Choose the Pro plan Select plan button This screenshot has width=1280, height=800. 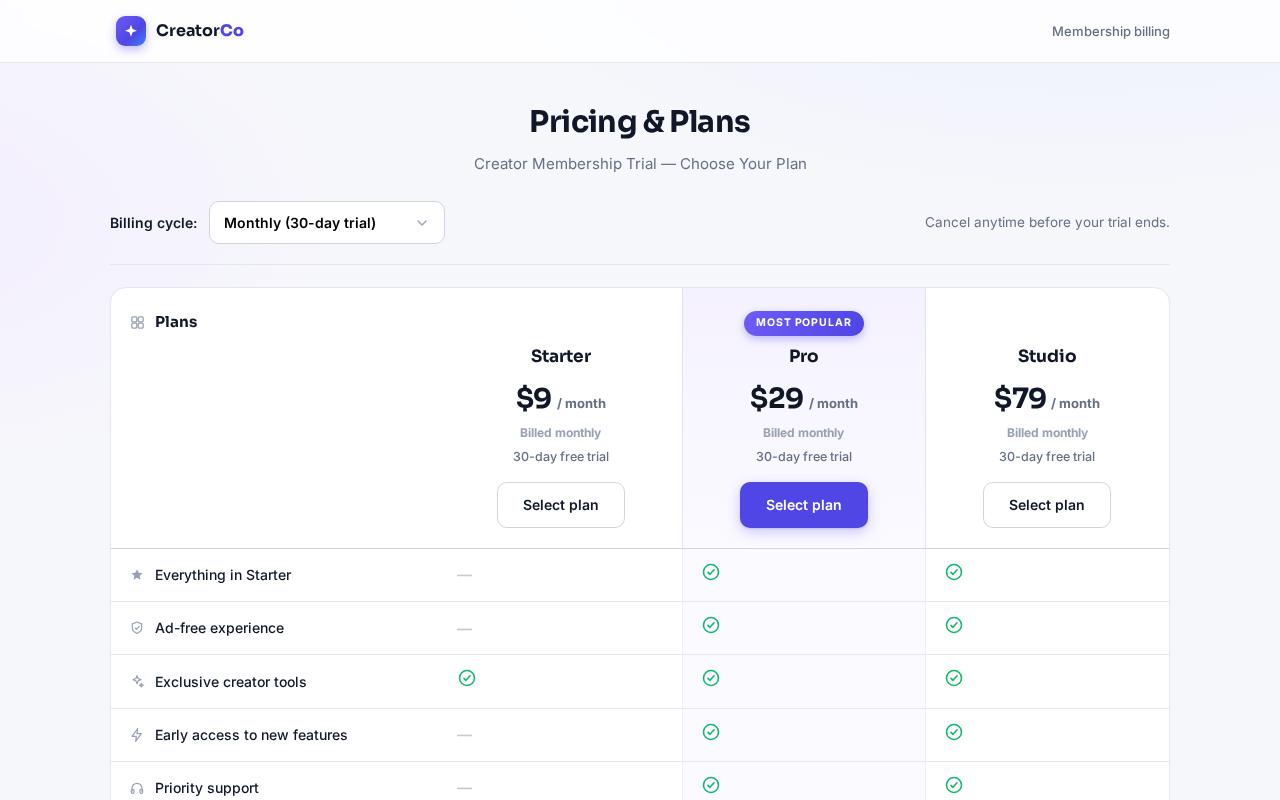[804, 505]
